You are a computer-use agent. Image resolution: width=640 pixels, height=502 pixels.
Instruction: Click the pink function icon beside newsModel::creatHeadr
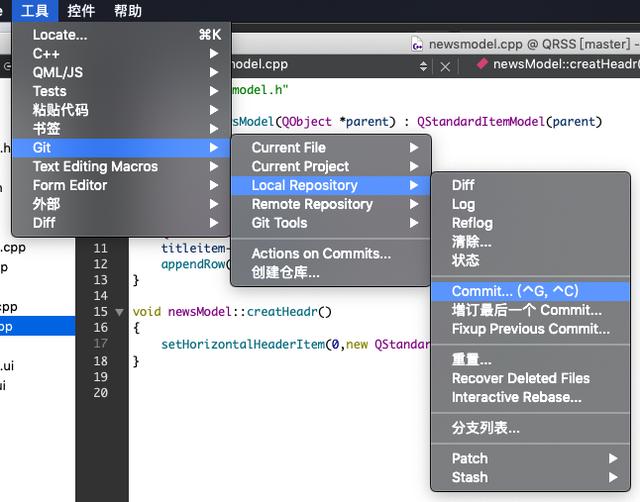coord(482,64)
